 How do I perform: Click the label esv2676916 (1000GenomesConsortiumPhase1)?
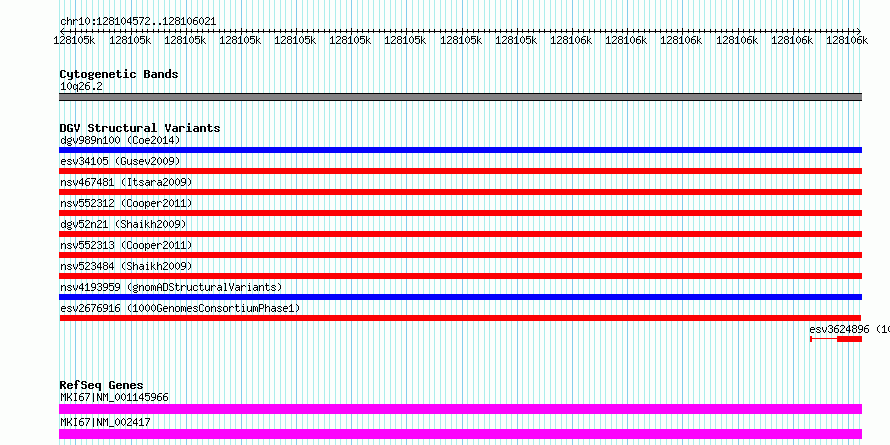point(180,308)
